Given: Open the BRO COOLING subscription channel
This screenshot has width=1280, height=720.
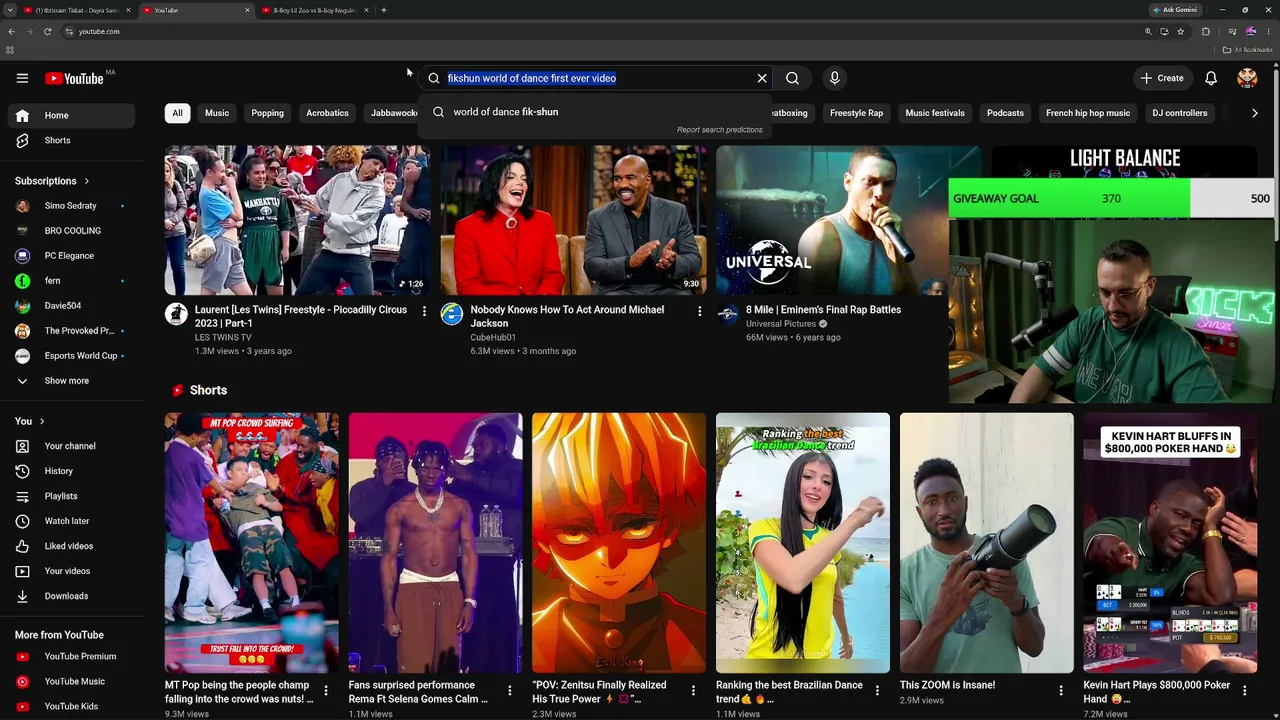Looking at the screenshot, I should click(x=71, y=231).
